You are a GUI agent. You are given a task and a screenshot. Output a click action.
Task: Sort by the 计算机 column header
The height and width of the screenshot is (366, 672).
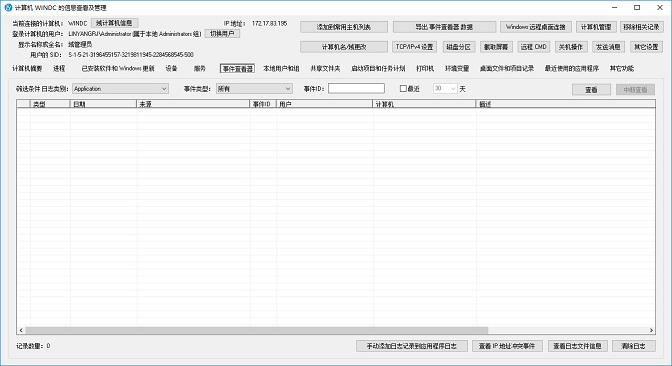pyautogui.click(x=424, y=104)
